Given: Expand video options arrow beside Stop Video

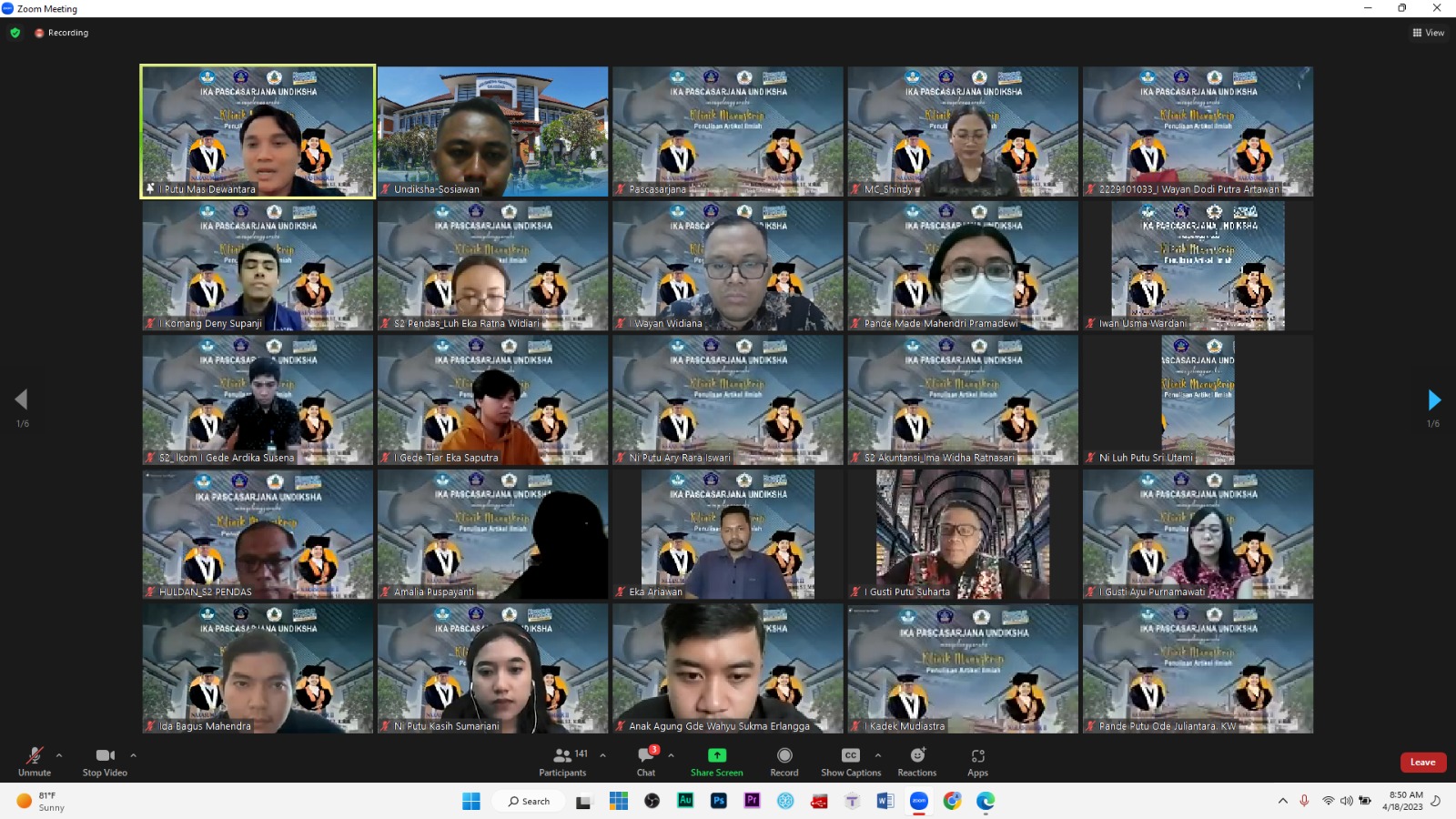Looking at the screenshot, I should (x=133, y=755).
